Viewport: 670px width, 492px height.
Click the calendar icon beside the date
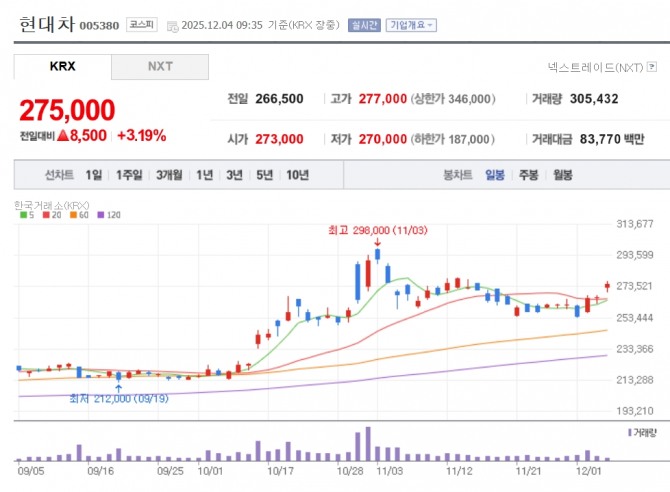(x=173, y=26)
